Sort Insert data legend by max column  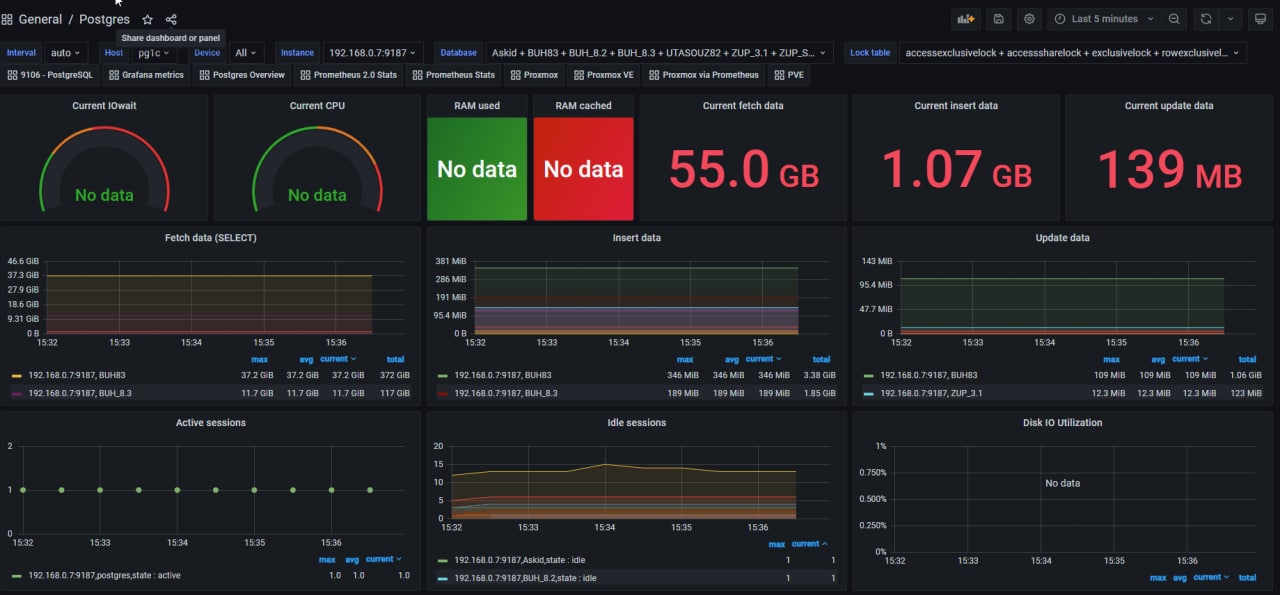[685, 359]
